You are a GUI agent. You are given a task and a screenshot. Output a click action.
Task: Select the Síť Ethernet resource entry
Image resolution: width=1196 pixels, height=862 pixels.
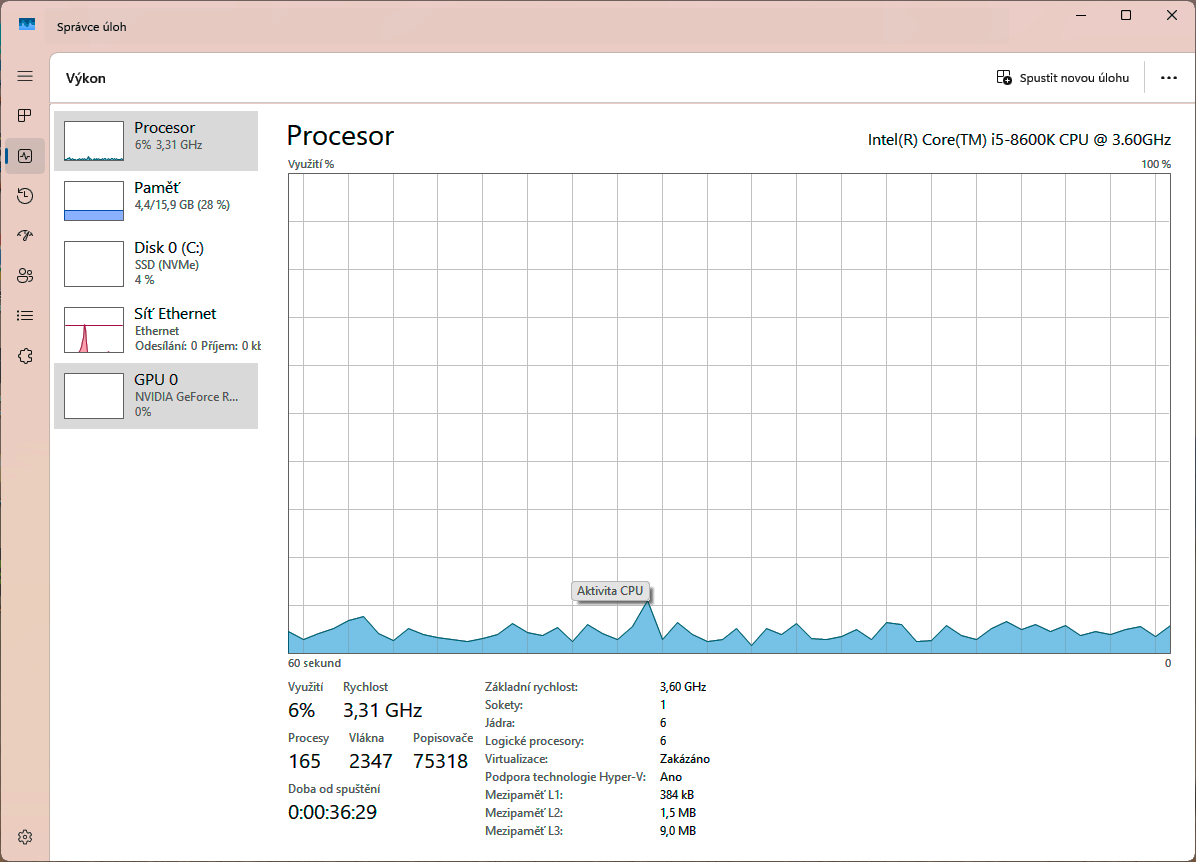[156, 329]
